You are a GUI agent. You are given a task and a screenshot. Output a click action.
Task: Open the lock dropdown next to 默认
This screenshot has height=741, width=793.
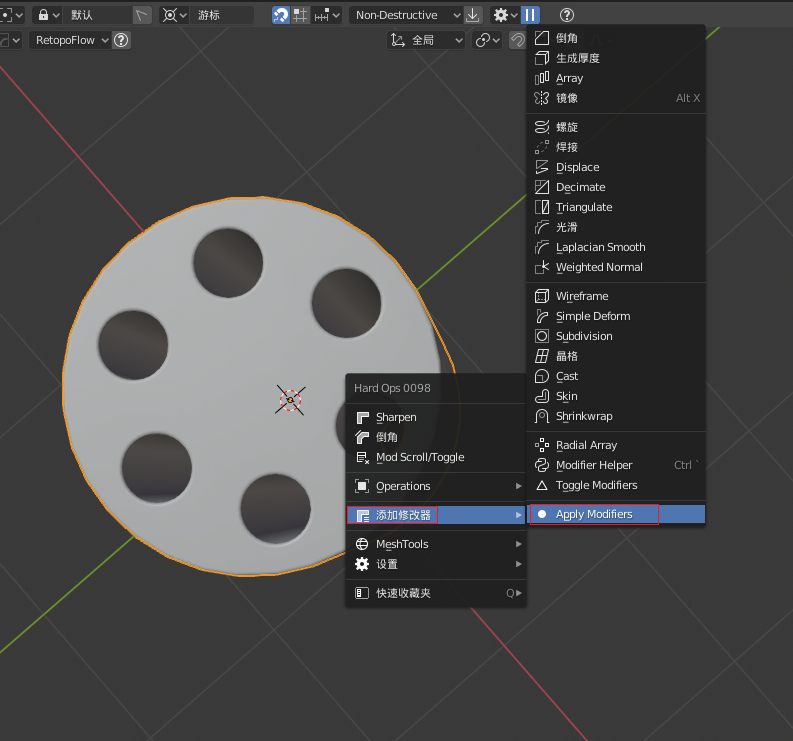[x=49, y=15]
